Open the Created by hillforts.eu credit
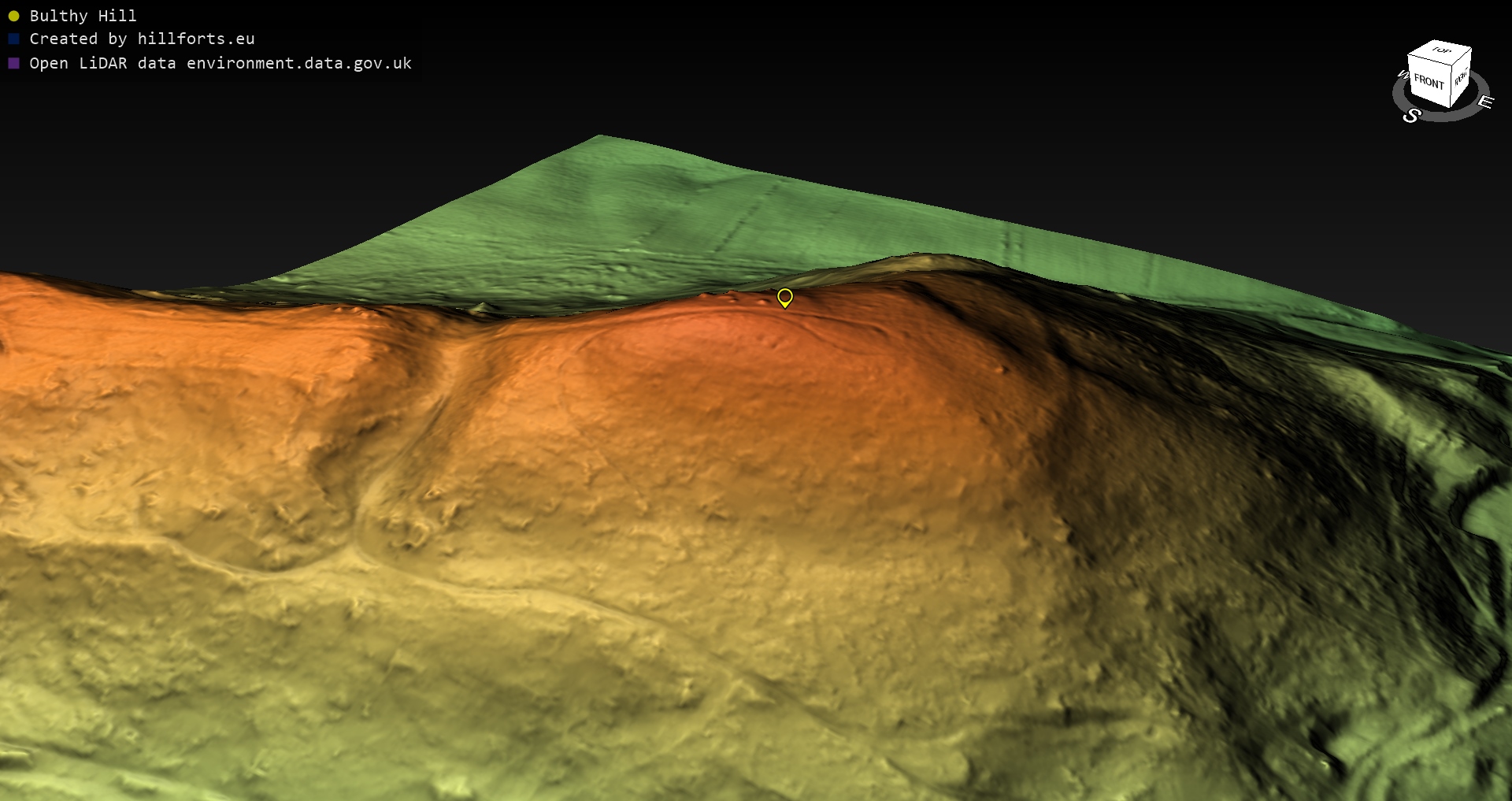1512x801 pixels. click(x=142, y=39)
